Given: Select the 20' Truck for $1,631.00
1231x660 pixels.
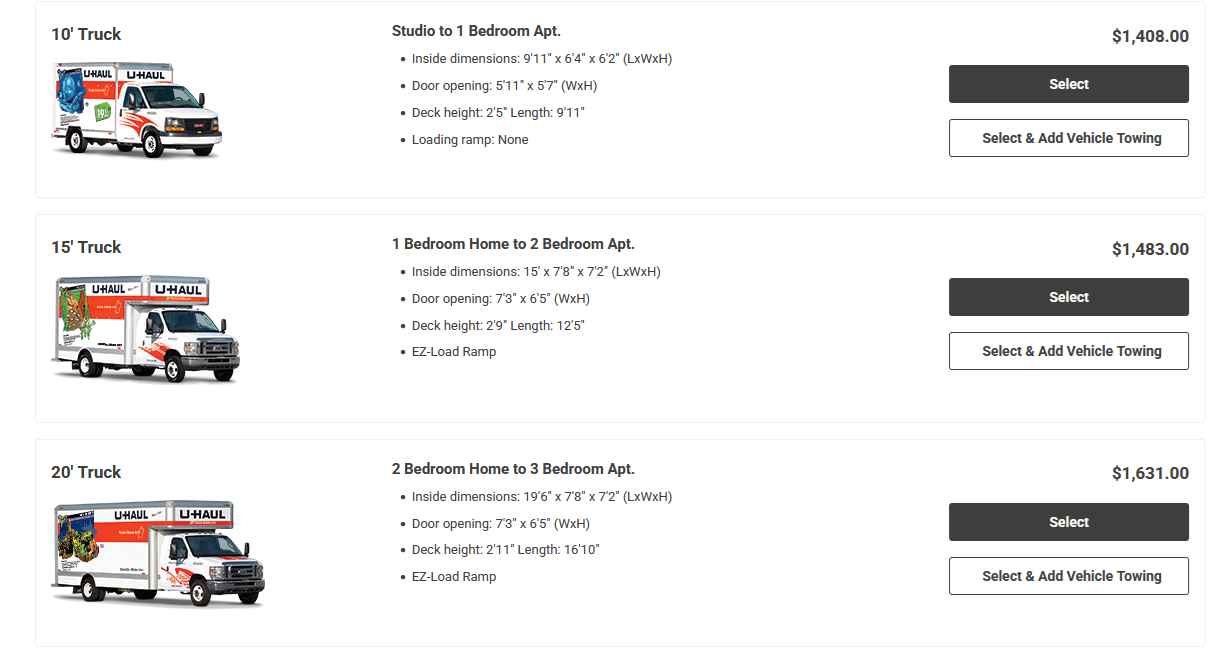Looking at the screenshot, I should pyautogui.click(x=1068, y=522).
